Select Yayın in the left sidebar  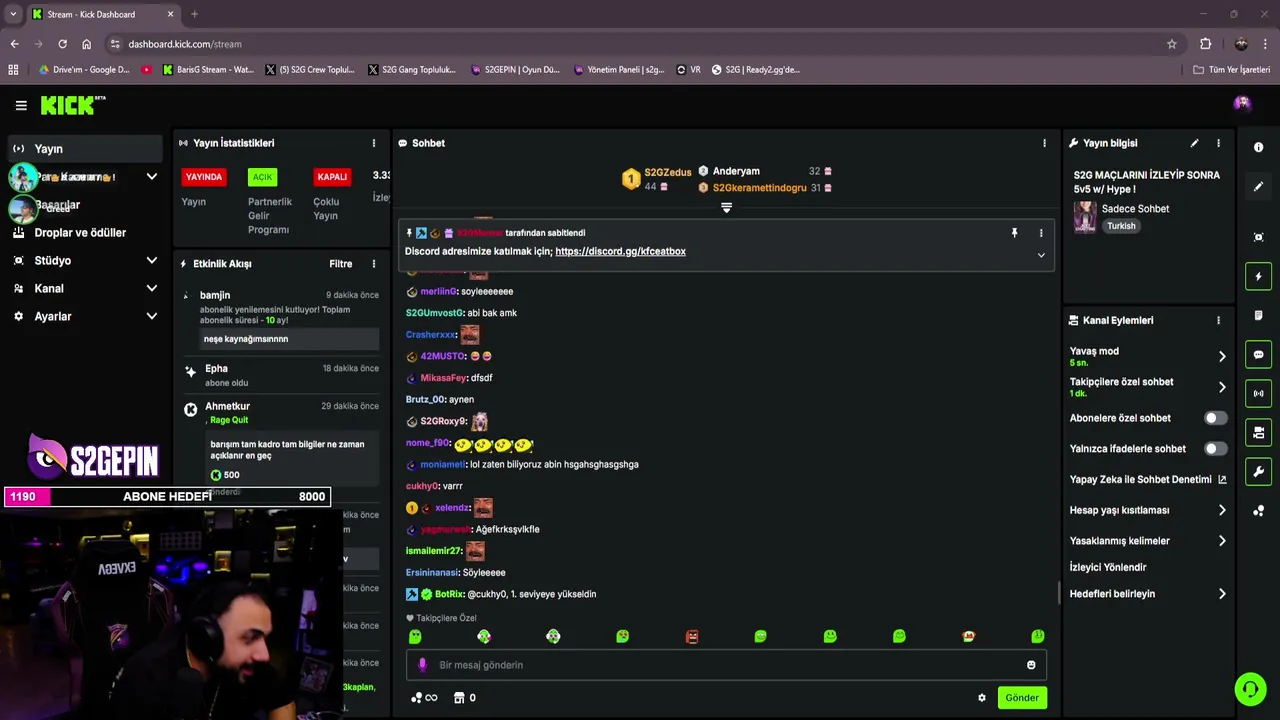click(85, 148)
